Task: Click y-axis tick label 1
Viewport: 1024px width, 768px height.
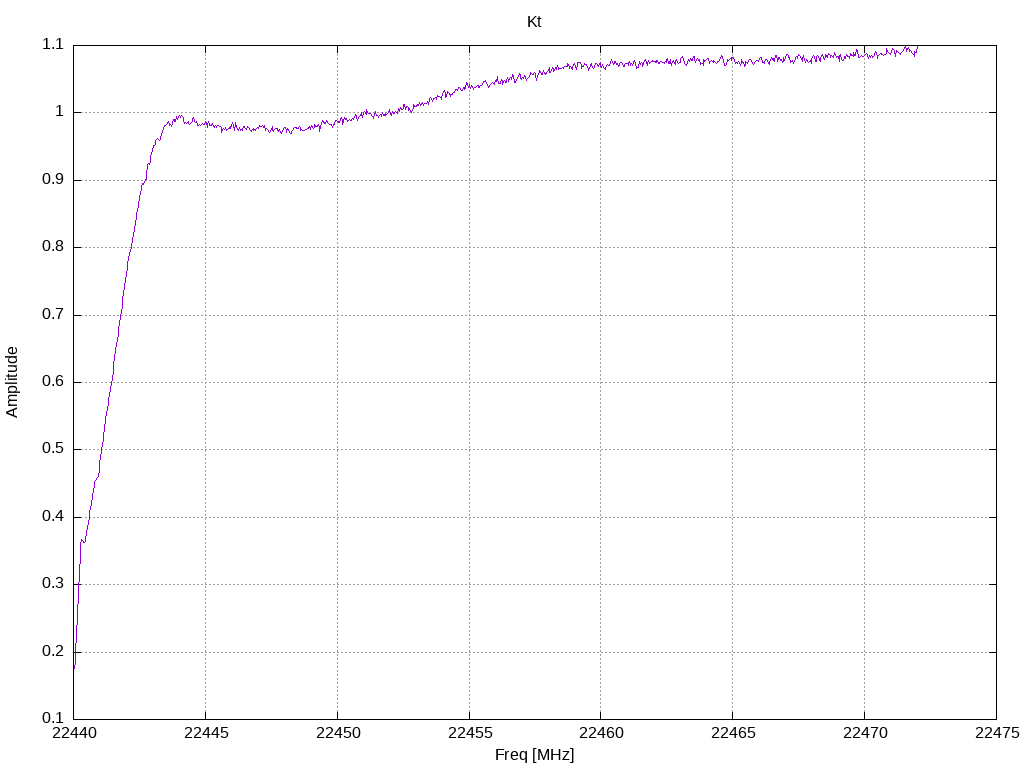Action: [x=59, y=112]
